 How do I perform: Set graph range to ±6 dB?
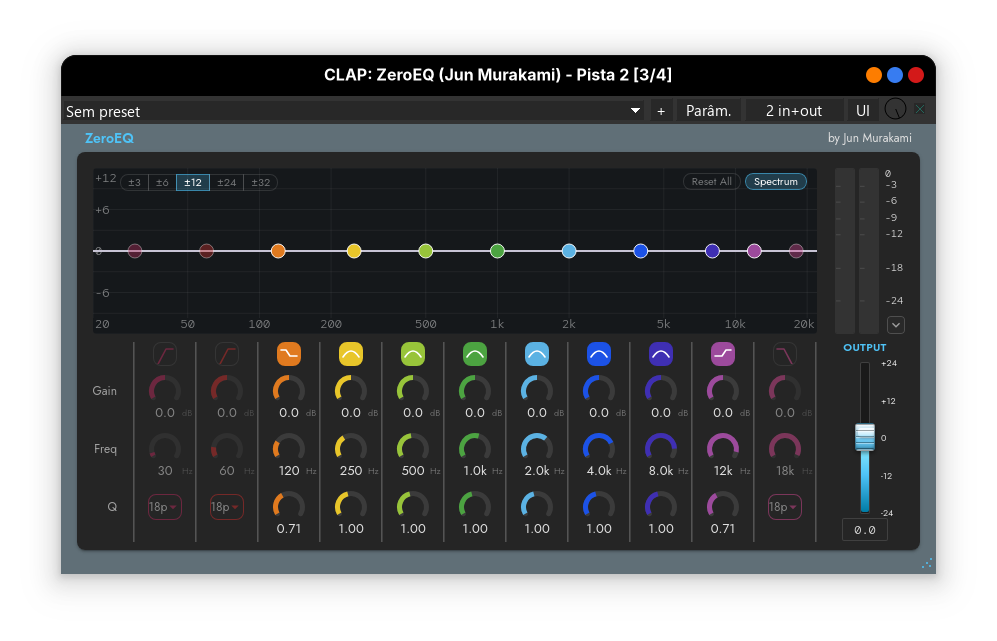coord(162,183)
